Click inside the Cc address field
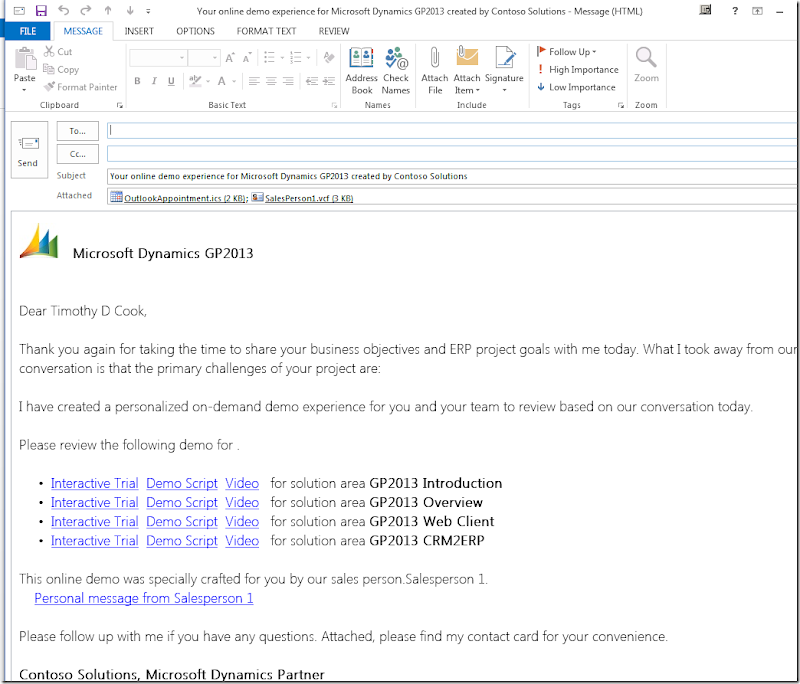The width and height of the screenshot is (800, 684). pos(450,154)
